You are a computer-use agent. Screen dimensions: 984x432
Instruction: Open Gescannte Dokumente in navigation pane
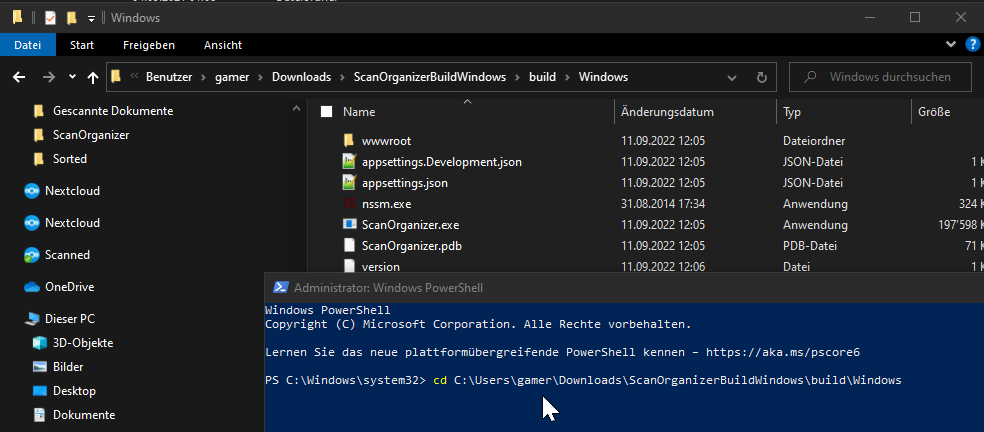click(113, 111)
